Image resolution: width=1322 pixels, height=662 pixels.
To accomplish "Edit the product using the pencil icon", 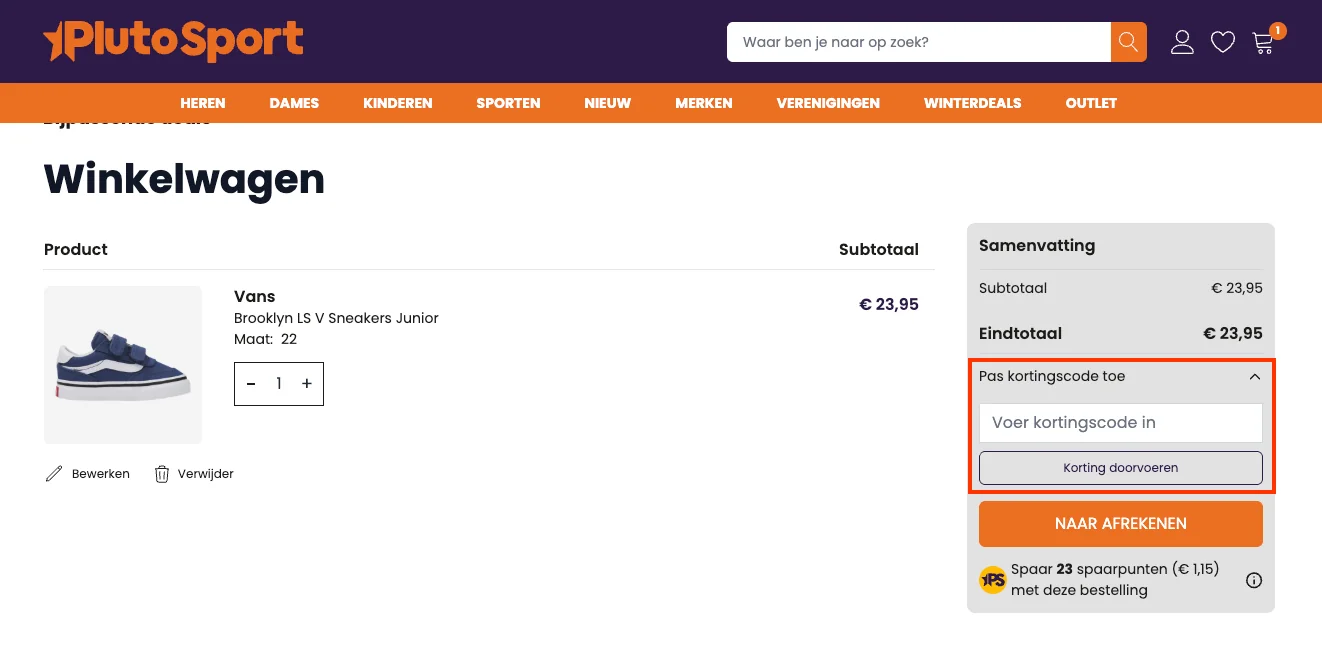I will pos(55,473).
